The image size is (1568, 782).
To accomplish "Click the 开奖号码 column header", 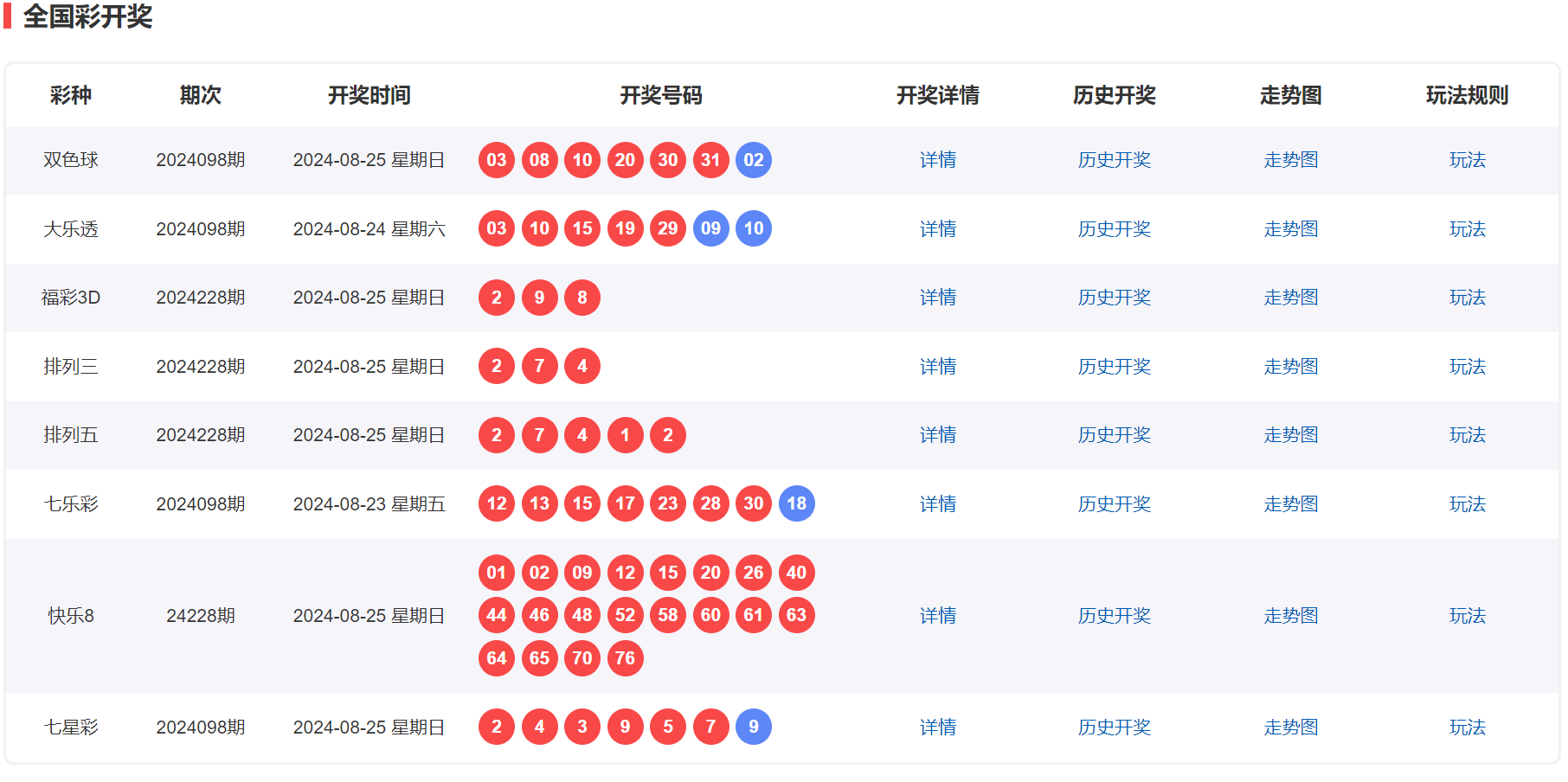I will (x=661, y=95).
